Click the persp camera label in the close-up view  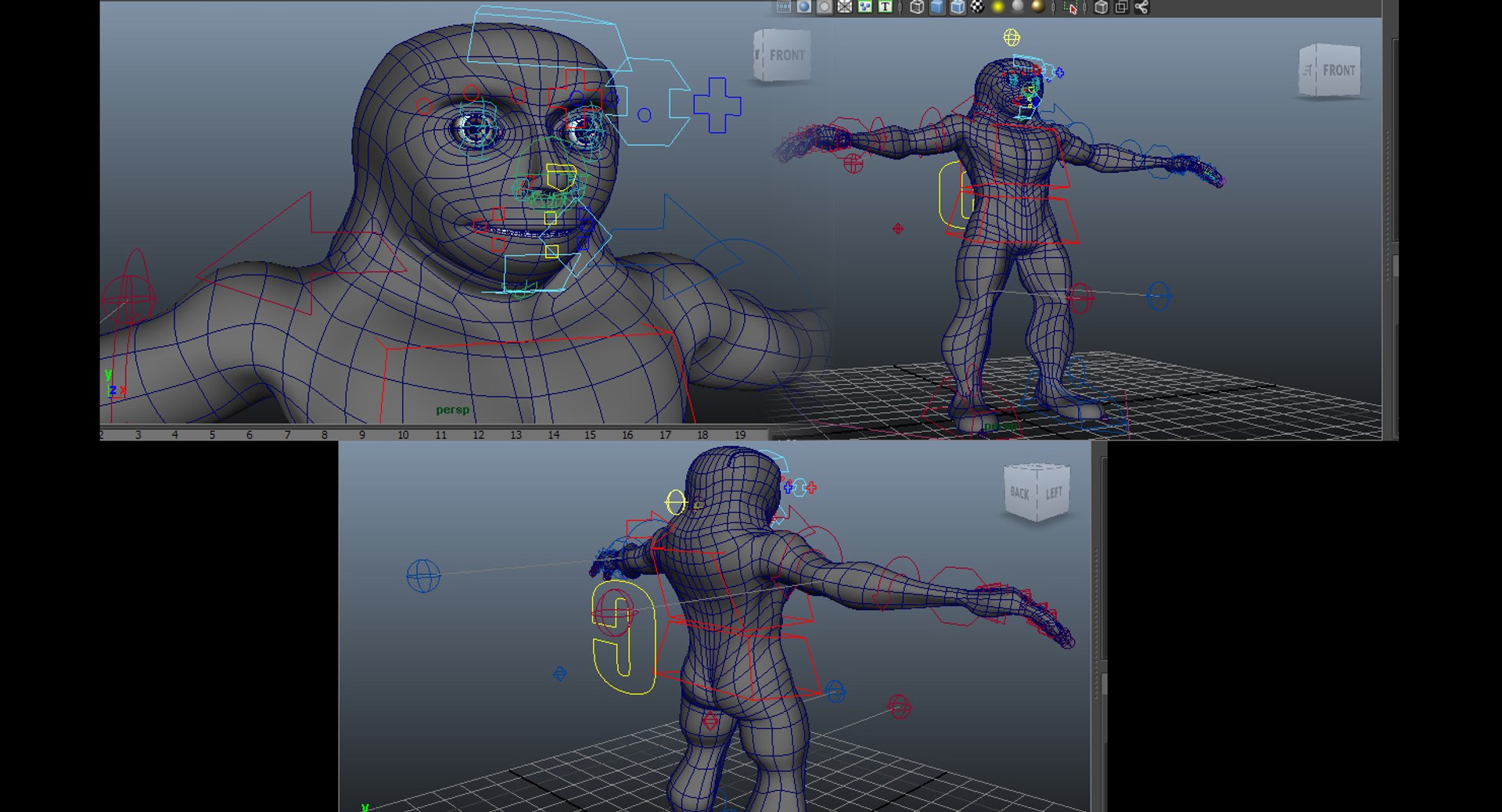[452, 410]
